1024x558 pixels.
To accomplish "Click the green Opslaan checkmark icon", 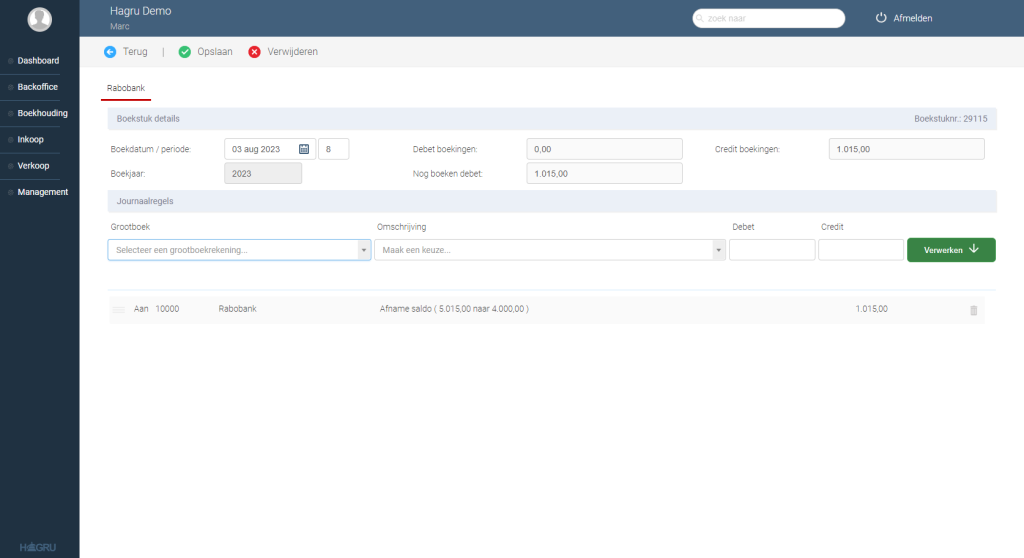I will (x=185, y=52).
